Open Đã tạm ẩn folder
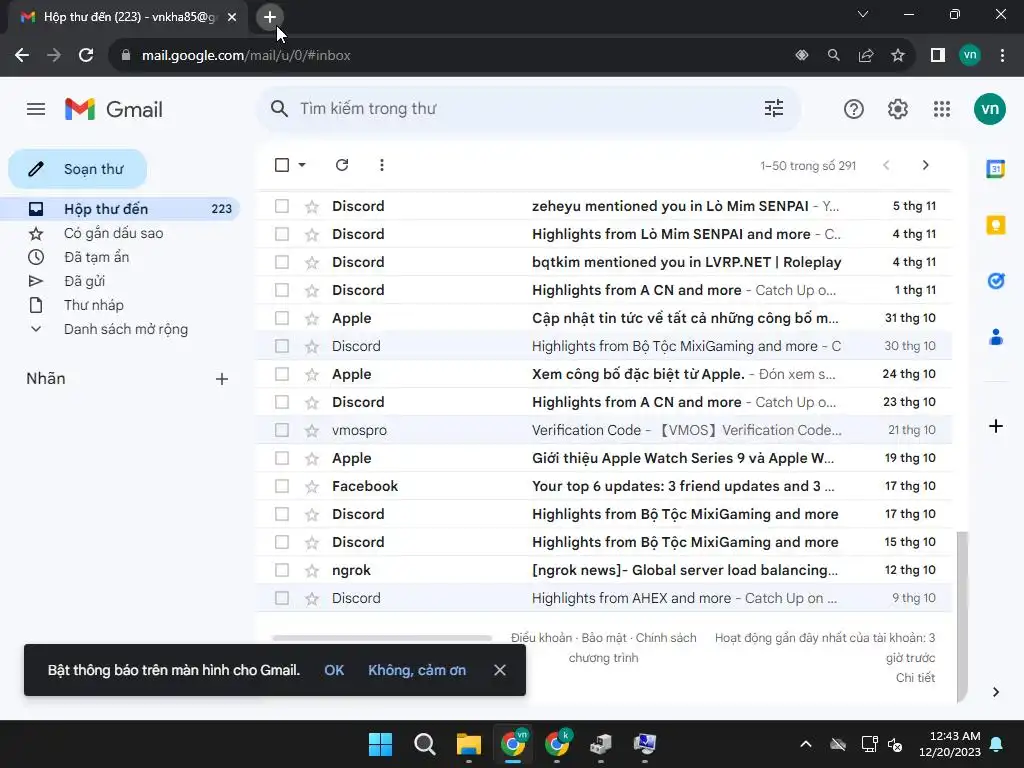 point(97,257)
